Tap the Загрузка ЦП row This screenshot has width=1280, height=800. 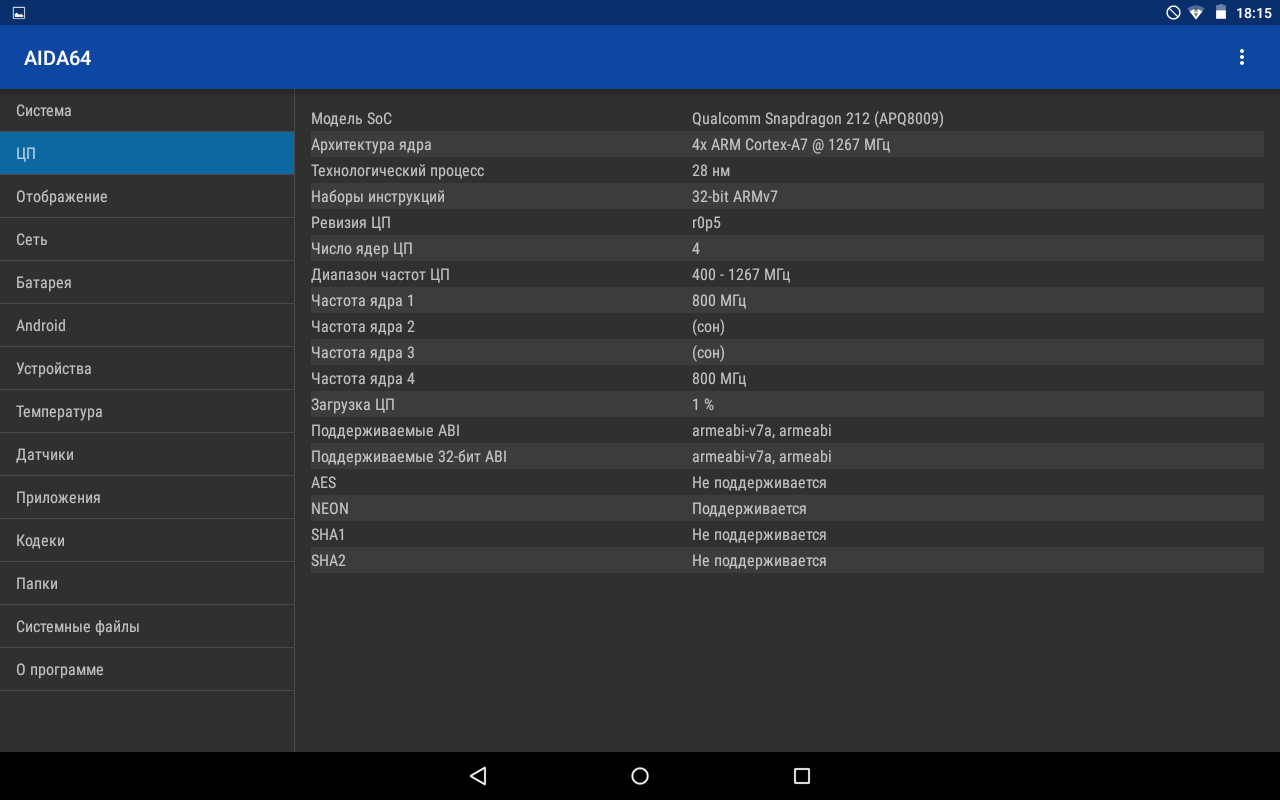click(x=787, y=405)
